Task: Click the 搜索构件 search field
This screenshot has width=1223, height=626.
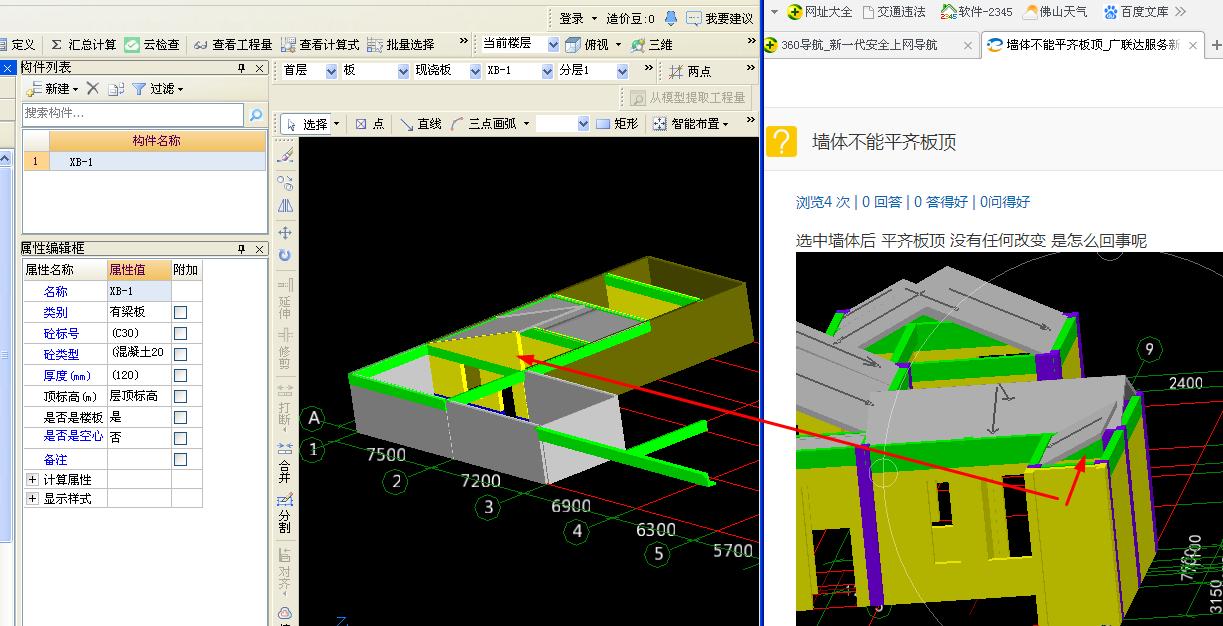Action: pos(134,114)
